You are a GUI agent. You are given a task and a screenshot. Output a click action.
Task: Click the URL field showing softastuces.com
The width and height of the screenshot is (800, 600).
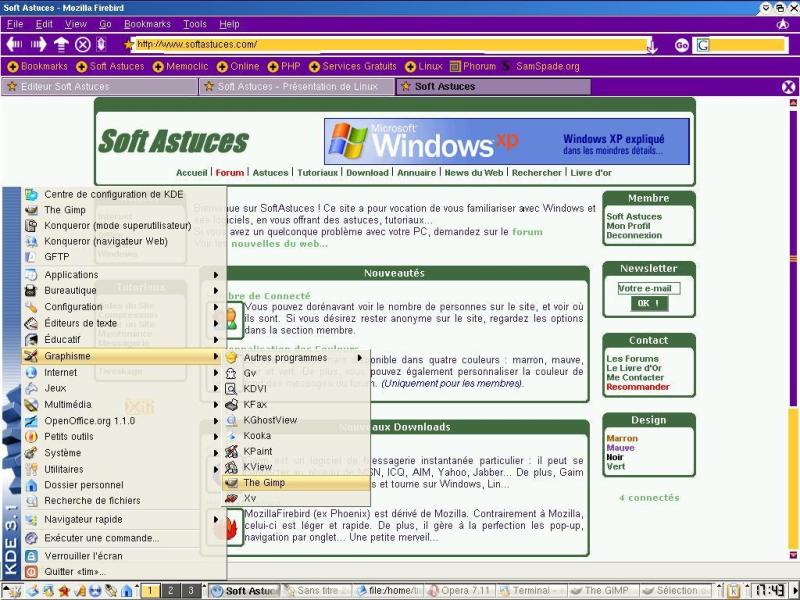(390, 45)
